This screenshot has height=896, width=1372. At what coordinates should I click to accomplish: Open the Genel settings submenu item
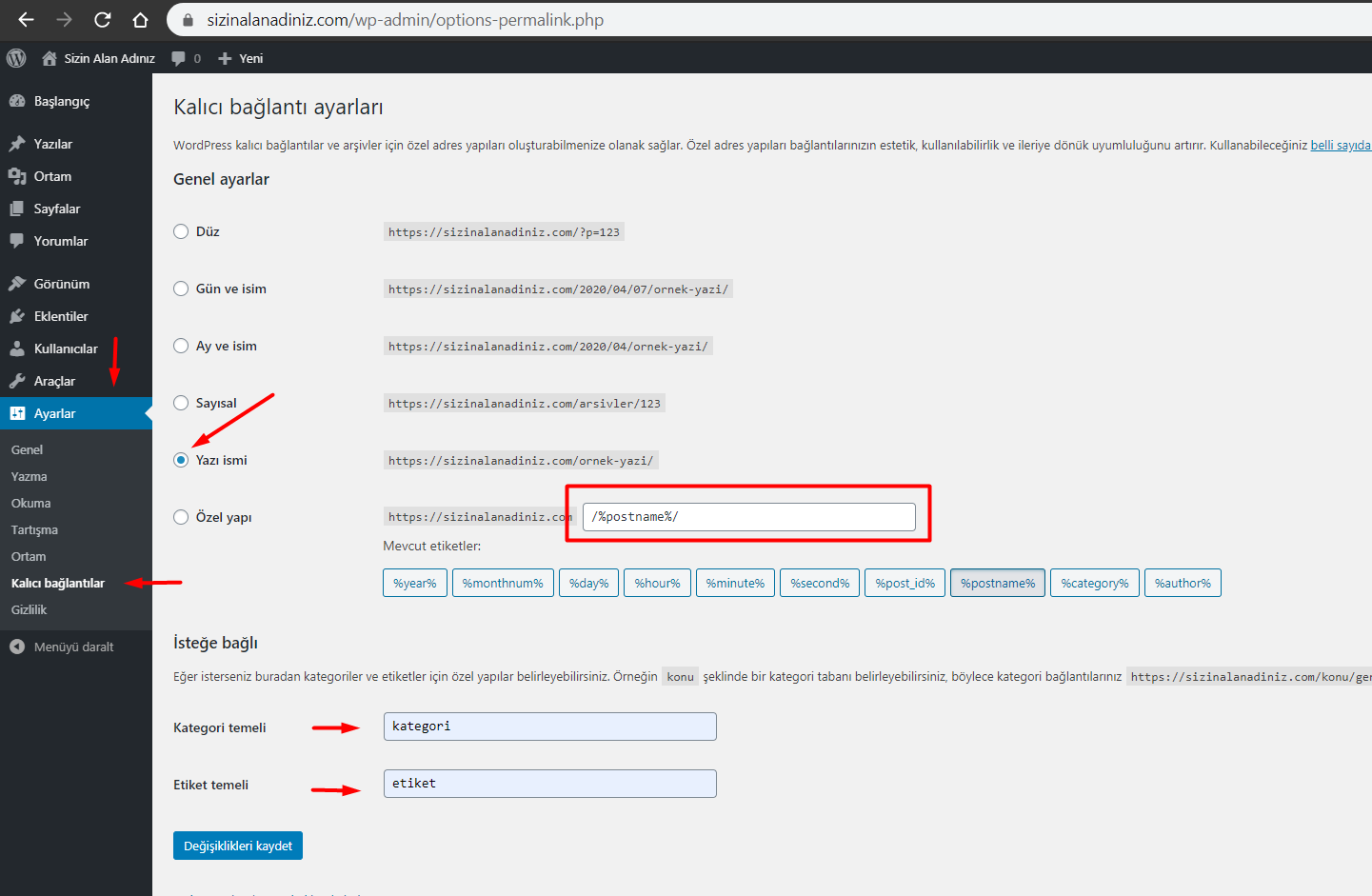[x=27, y=449]
